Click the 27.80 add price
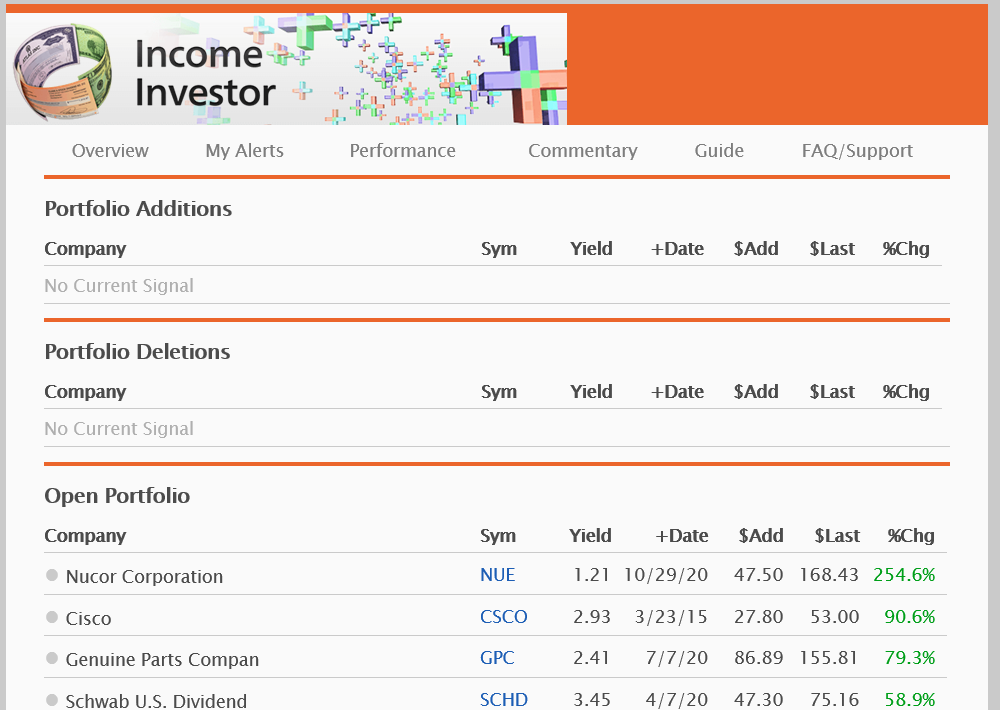Viewport: 1000px width, 710px height. pos(758,617)
